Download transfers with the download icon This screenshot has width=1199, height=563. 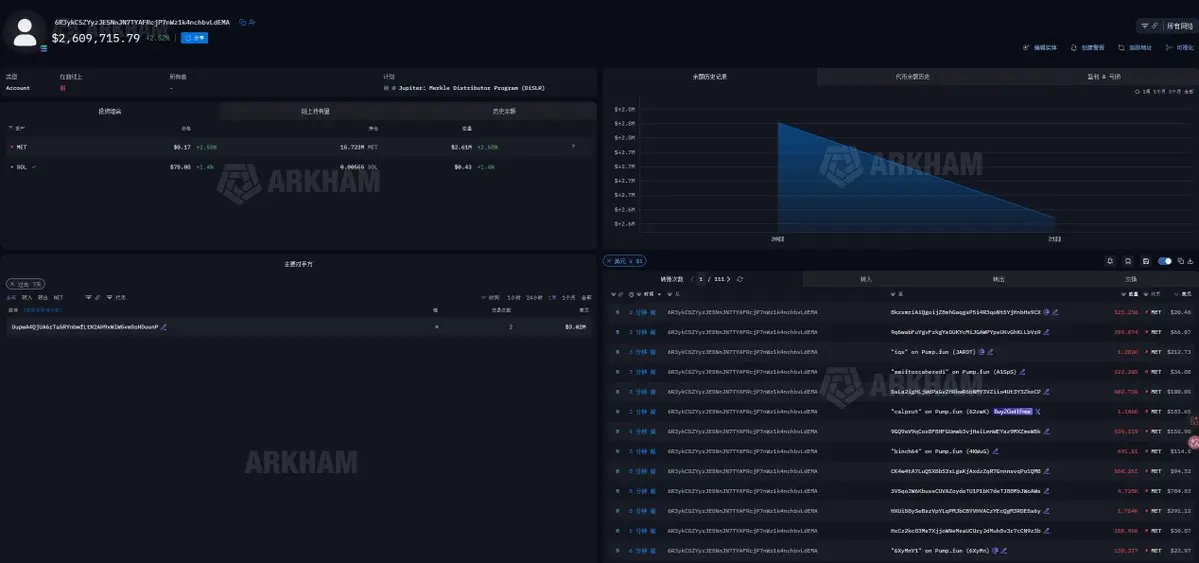click(1191, 261)
